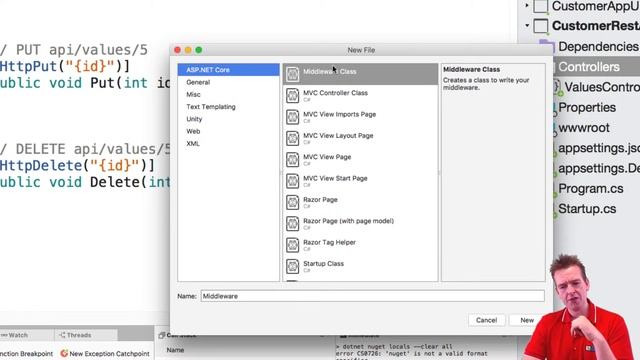Screen dimensions: 640x360
Task: Click MVC Controller Class file icon
Action: click(x=292, y=96)
